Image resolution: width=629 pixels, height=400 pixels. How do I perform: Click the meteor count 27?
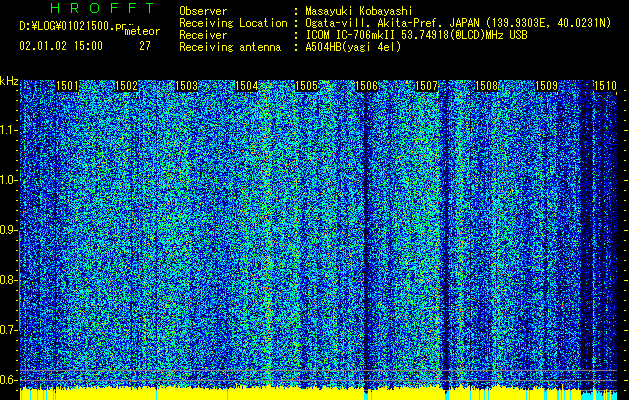pyautogui.click(x=145, y=46)
